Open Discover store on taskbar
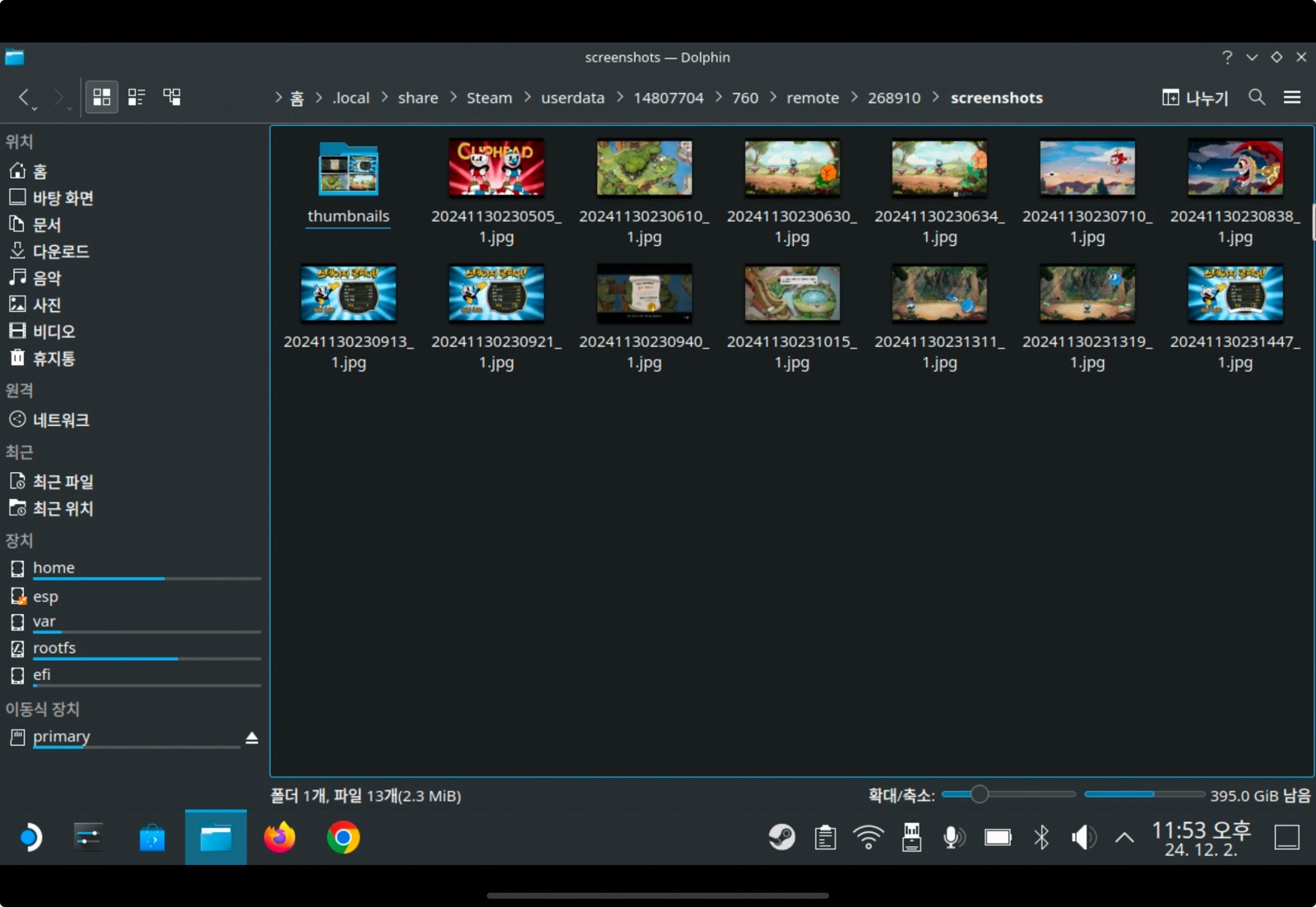 (x=151, y=837)
